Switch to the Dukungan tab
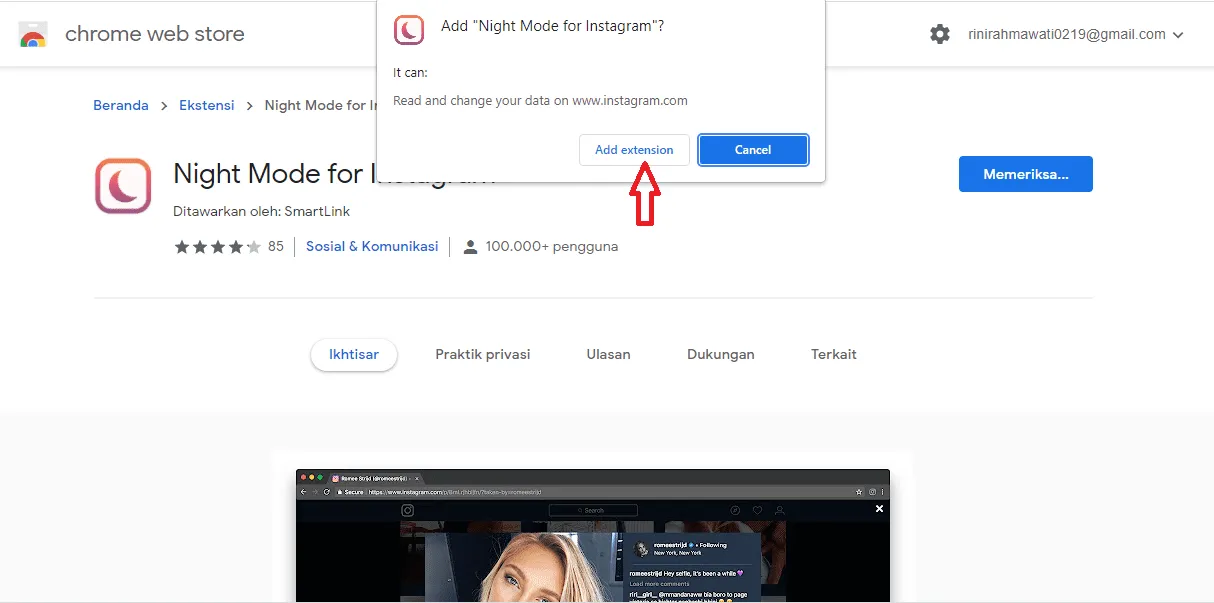 click(721, 354)
